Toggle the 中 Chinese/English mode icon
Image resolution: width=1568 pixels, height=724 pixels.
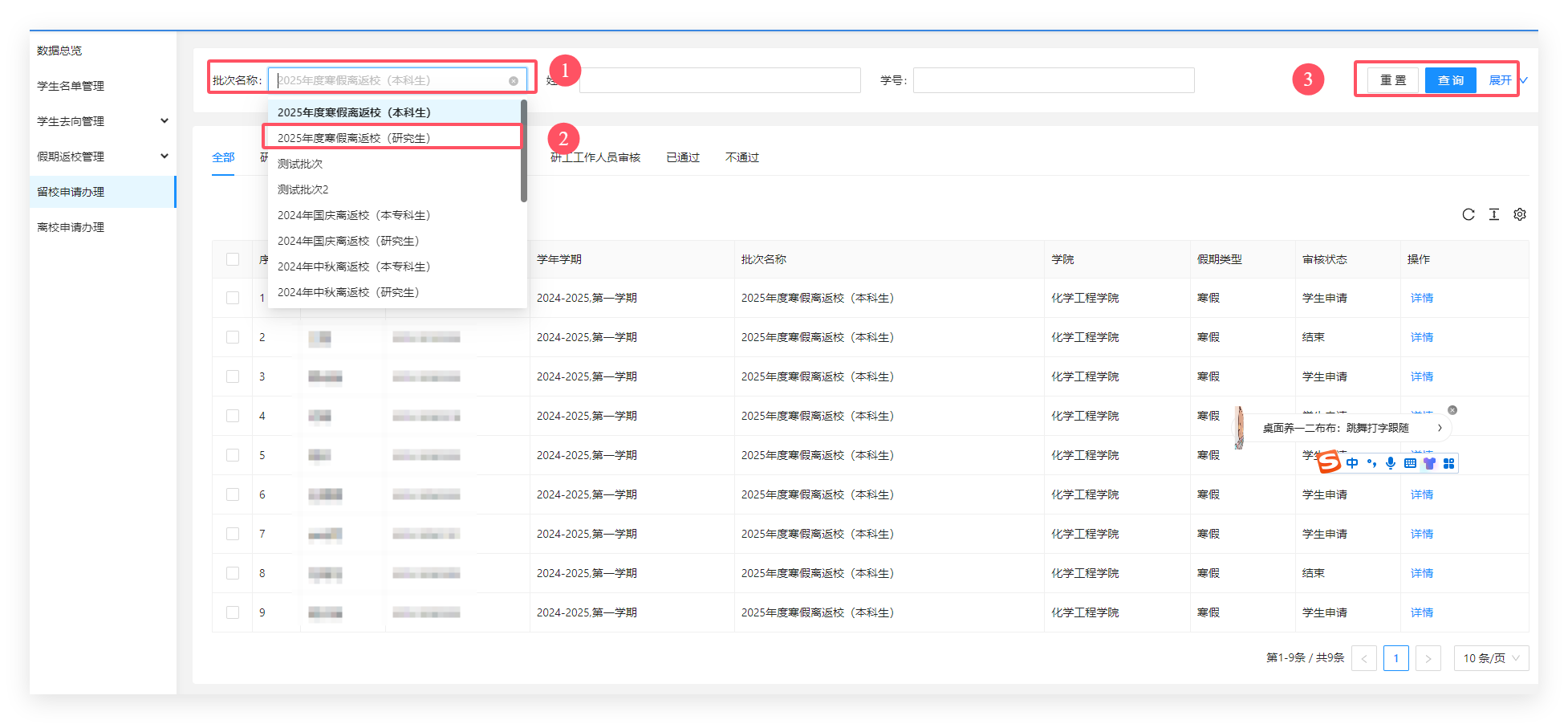[x=1352, y=463]
